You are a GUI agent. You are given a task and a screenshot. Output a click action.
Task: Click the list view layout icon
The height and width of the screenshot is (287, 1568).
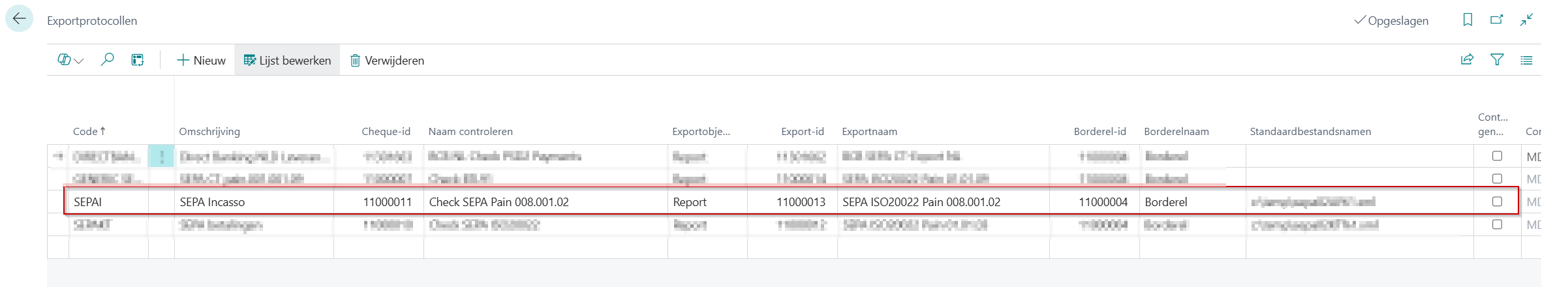[x=1526, y=60]
